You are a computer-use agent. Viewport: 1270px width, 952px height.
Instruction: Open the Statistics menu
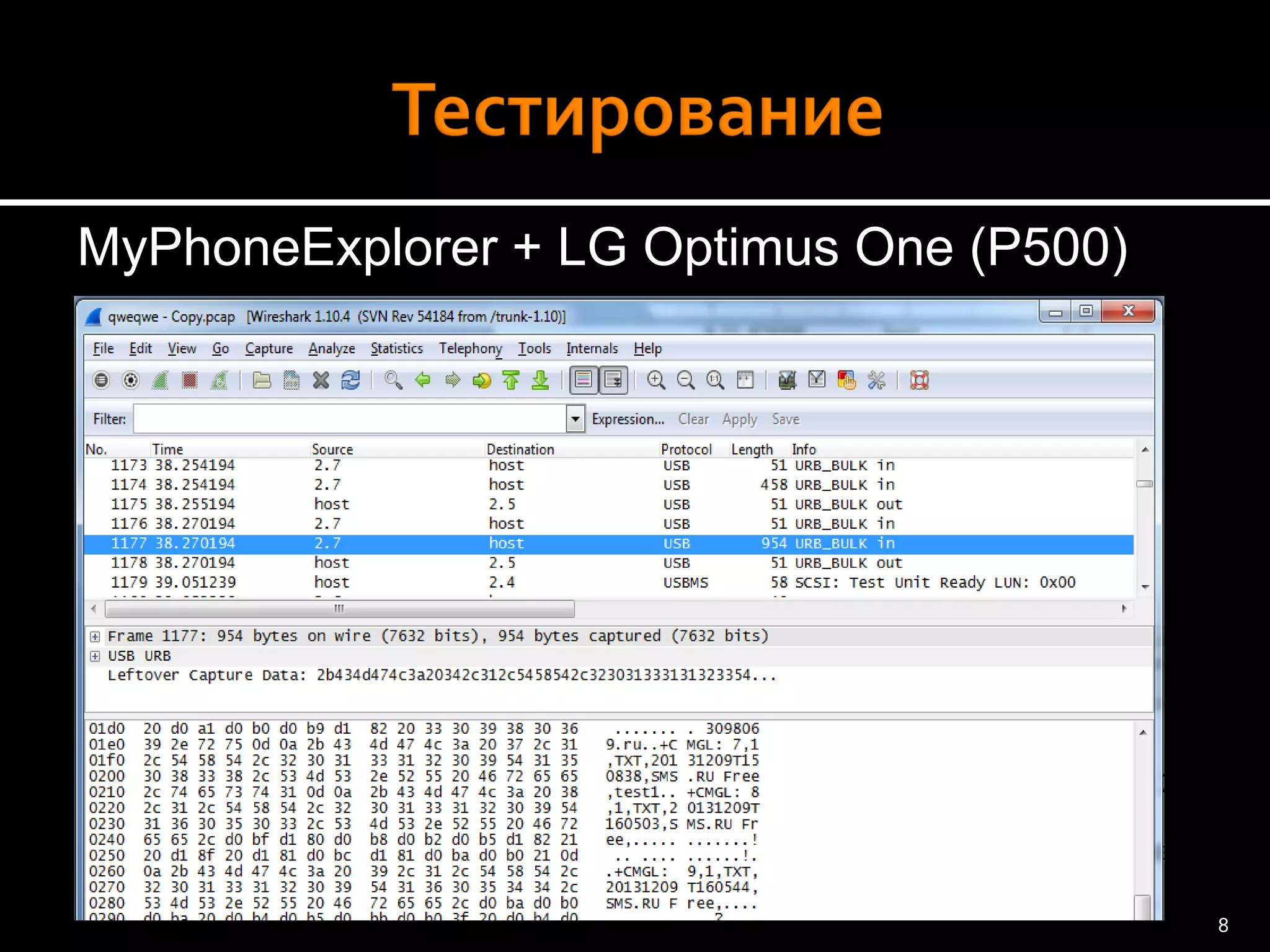point(397,348)
